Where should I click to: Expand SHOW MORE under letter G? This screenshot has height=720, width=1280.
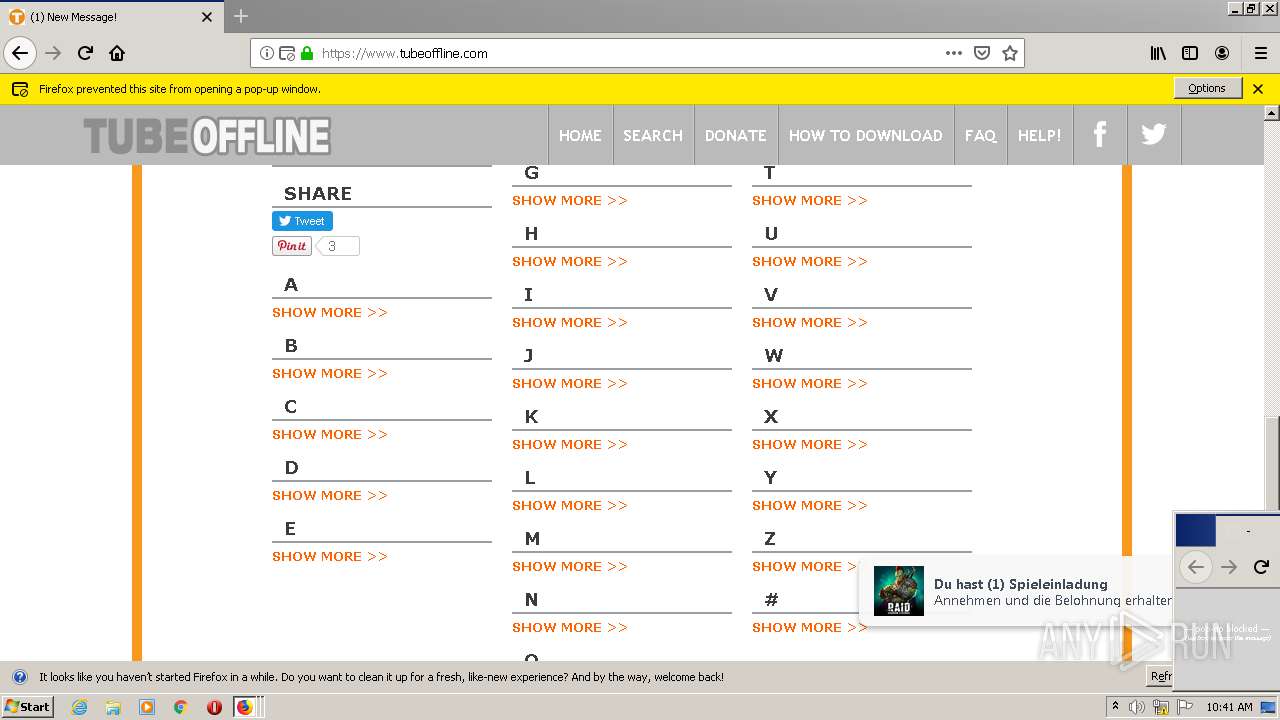click(x=570, y=200)
